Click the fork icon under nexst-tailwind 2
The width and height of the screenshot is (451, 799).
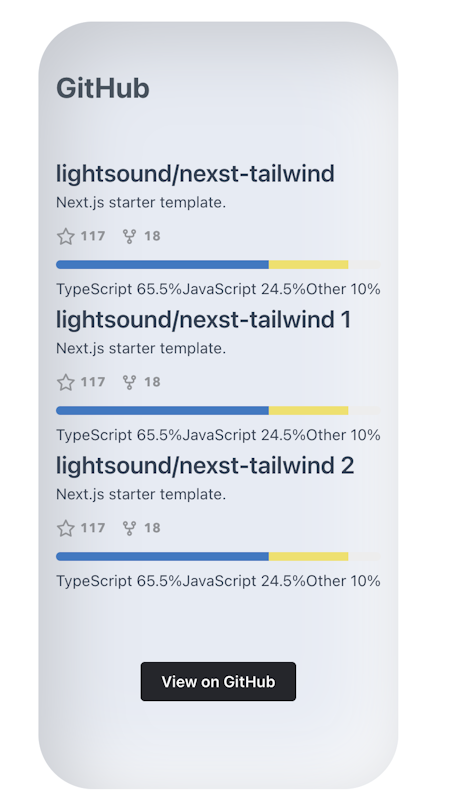point(129,528)
